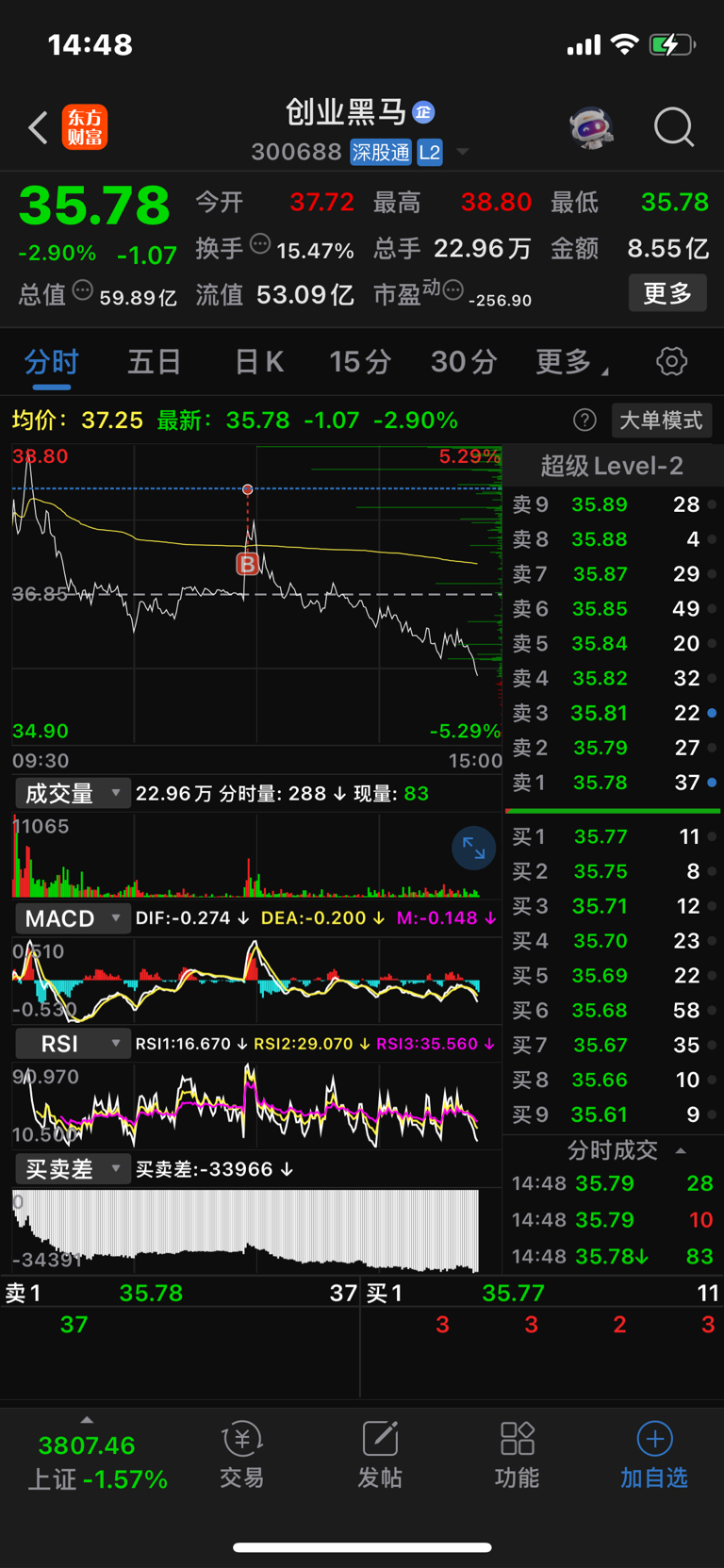Tap the 超级 Level-2 header

(x=612, y=466)
